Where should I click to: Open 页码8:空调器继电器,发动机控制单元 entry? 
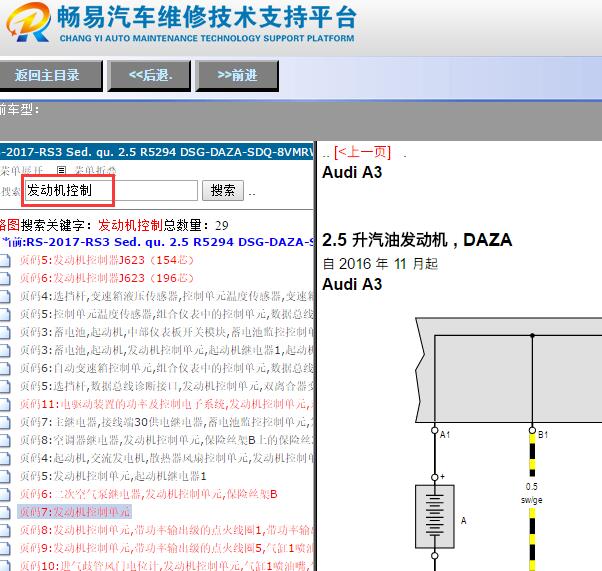167,440
